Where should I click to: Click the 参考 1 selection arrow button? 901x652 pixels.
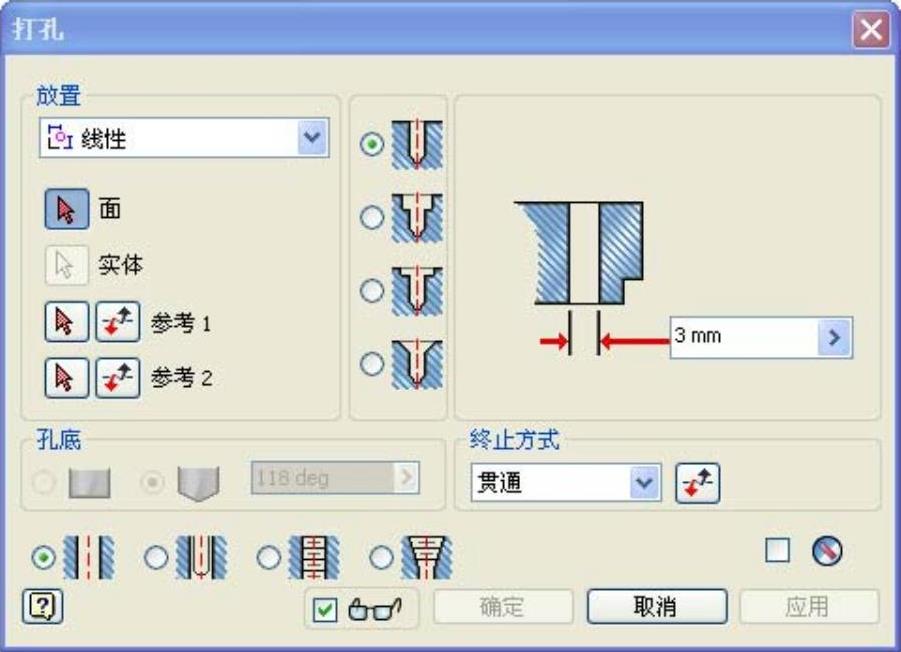pos(67,322)
